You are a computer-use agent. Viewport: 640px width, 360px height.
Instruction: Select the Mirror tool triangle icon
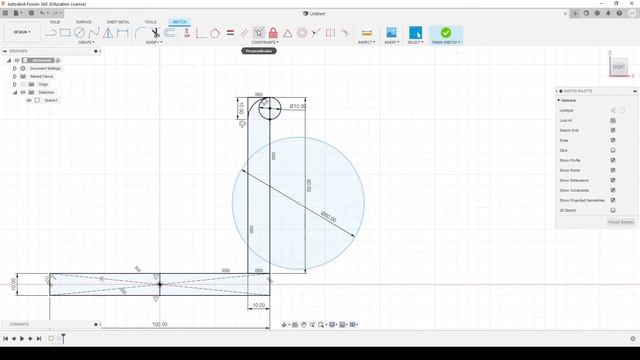[108, 33]
